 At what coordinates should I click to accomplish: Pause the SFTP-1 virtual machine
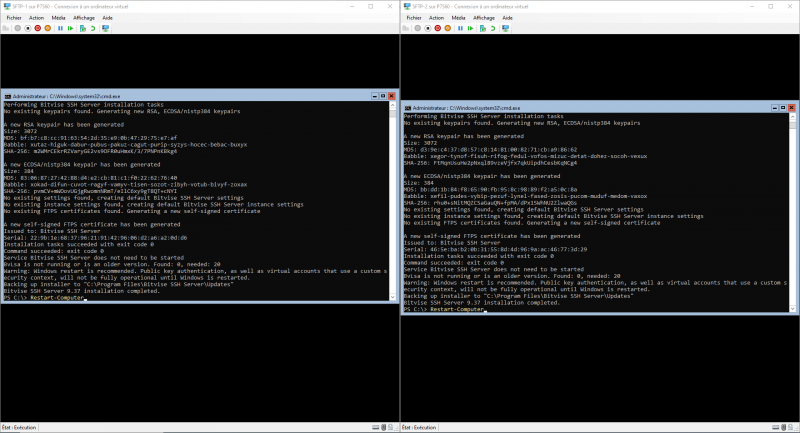(x=60, y=28)
